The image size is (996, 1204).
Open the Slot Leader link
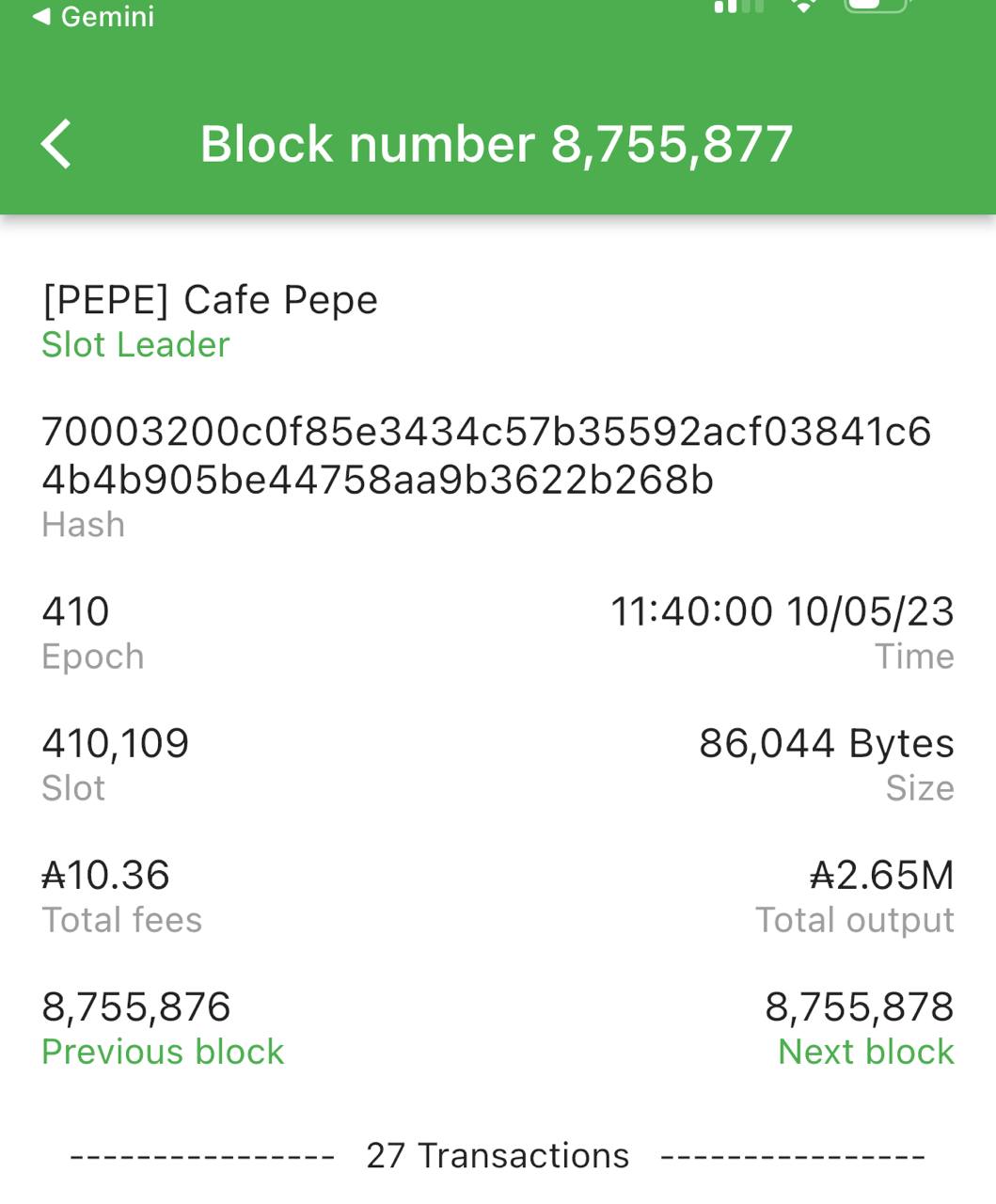(x=135, y=345)
